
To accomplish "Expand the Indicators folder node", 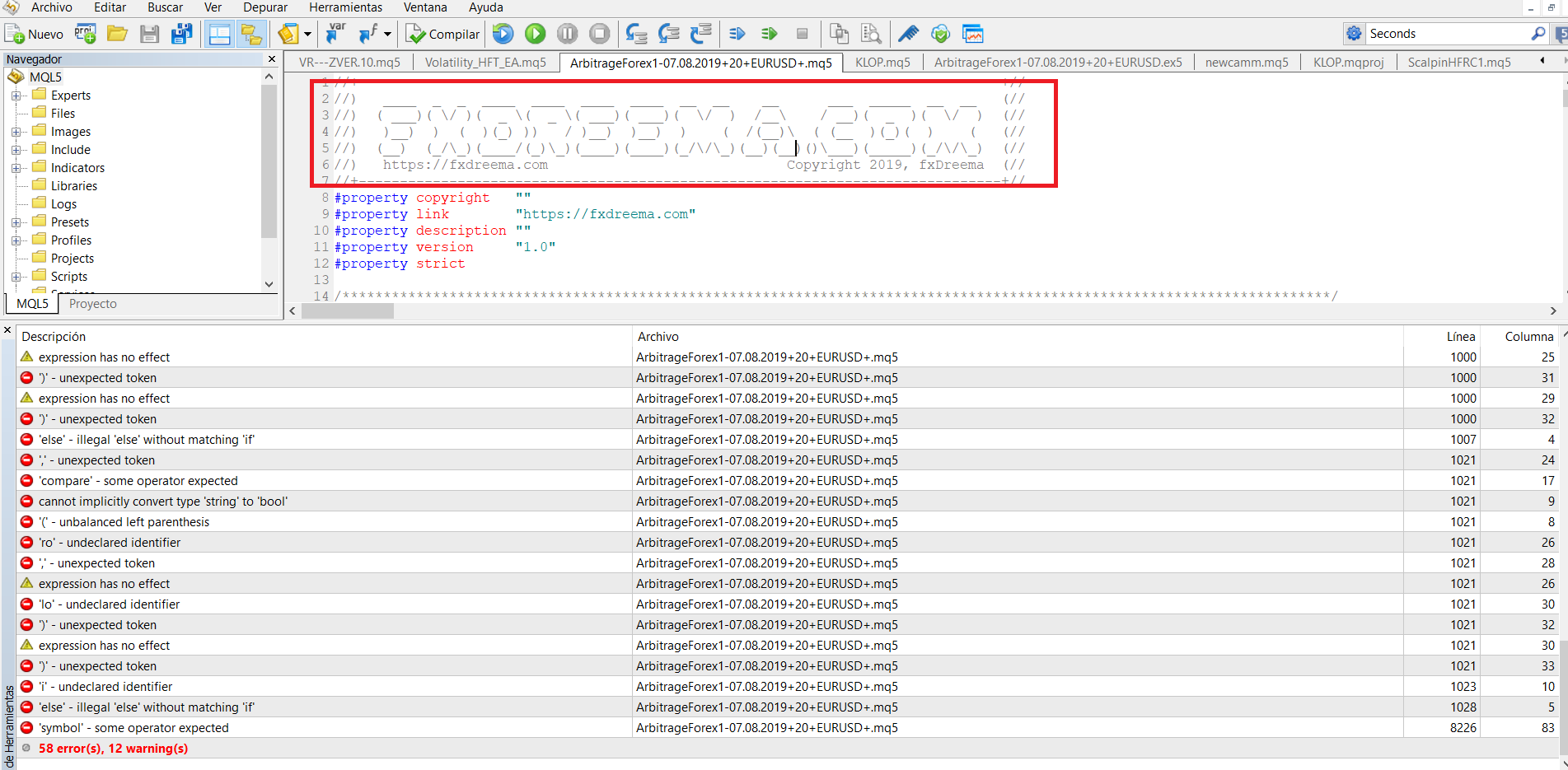I will pos(16,168).
